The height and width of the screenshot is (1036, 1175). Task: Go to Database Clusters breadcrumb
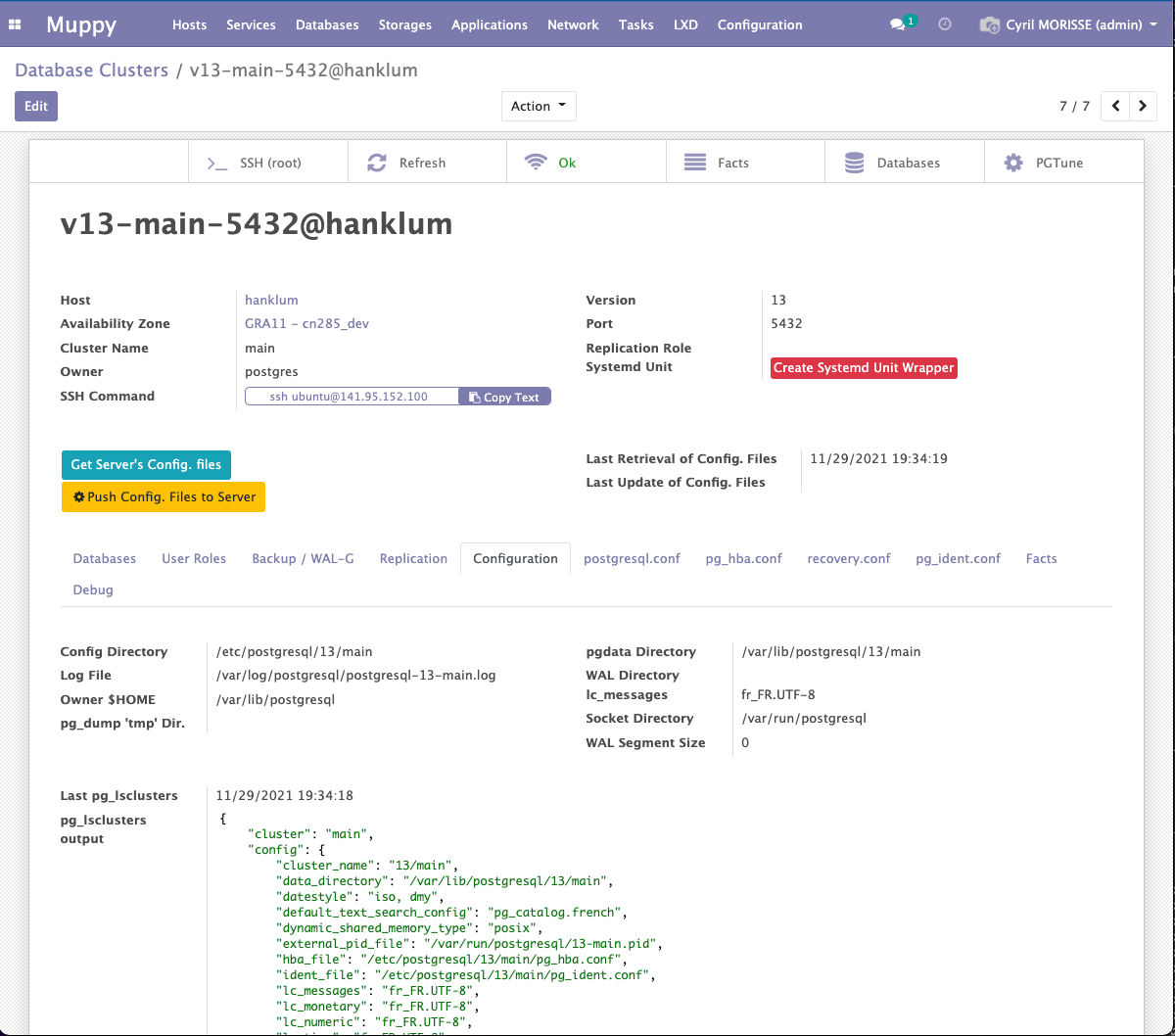click(x=92, y=71)
